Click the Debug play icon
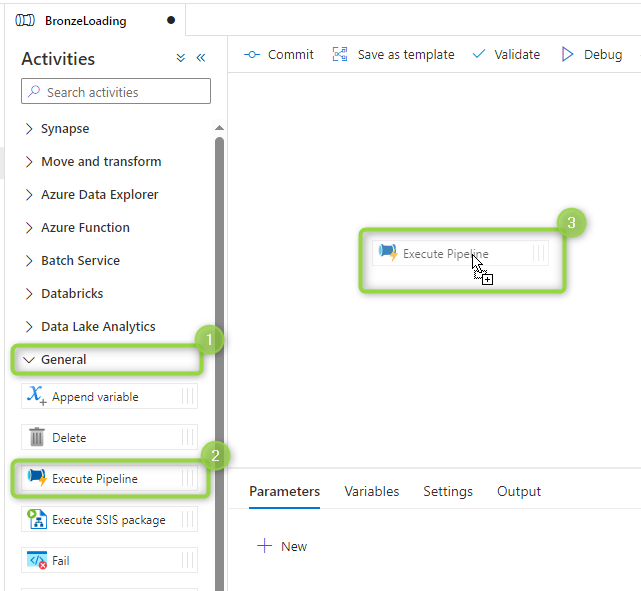The image size is (641, 591). (x=567, y=54)
